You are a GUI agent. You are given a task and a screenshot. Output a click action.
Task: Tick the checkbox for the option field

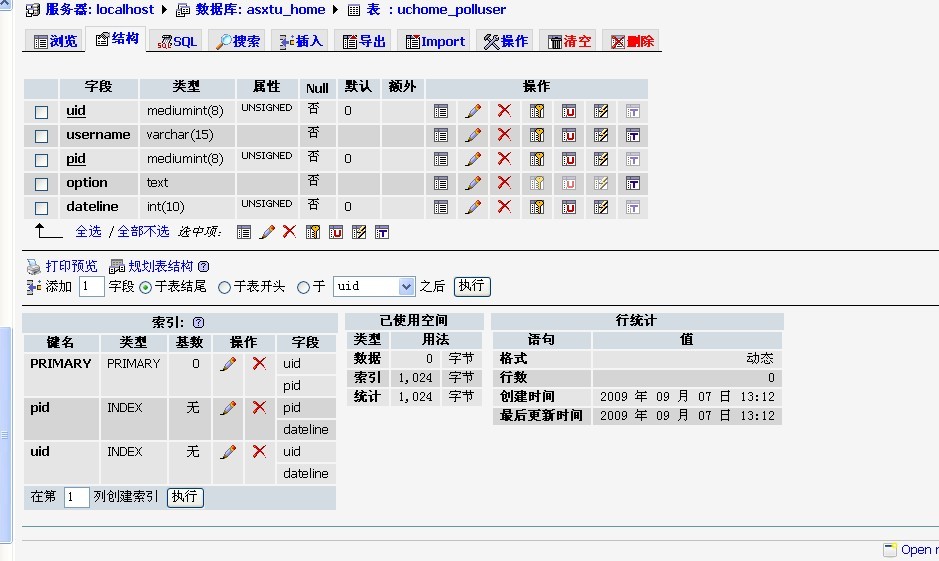(x=41, y=184)
